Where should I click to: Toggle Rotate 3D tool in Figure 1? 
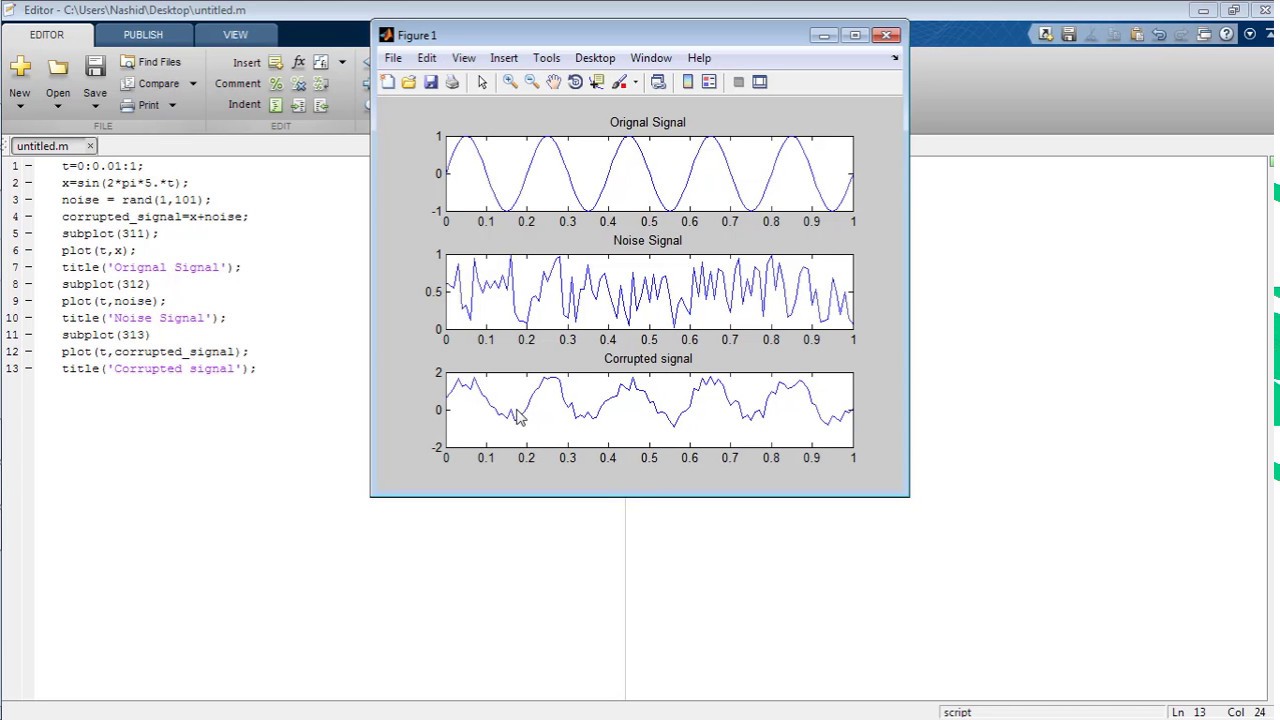[576, 82]
